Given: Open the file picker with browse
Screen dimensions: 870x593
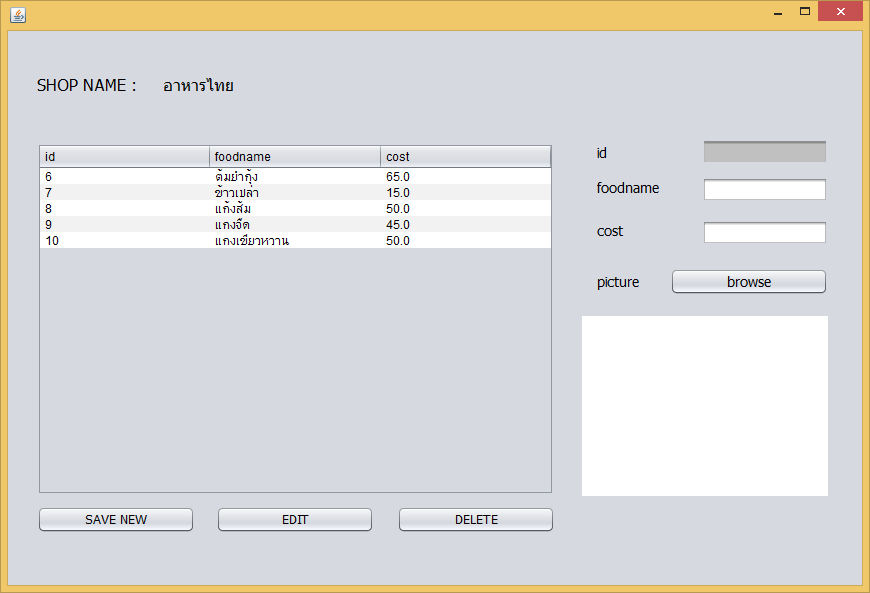Looking at the screenshot, I should coord(748,282).
